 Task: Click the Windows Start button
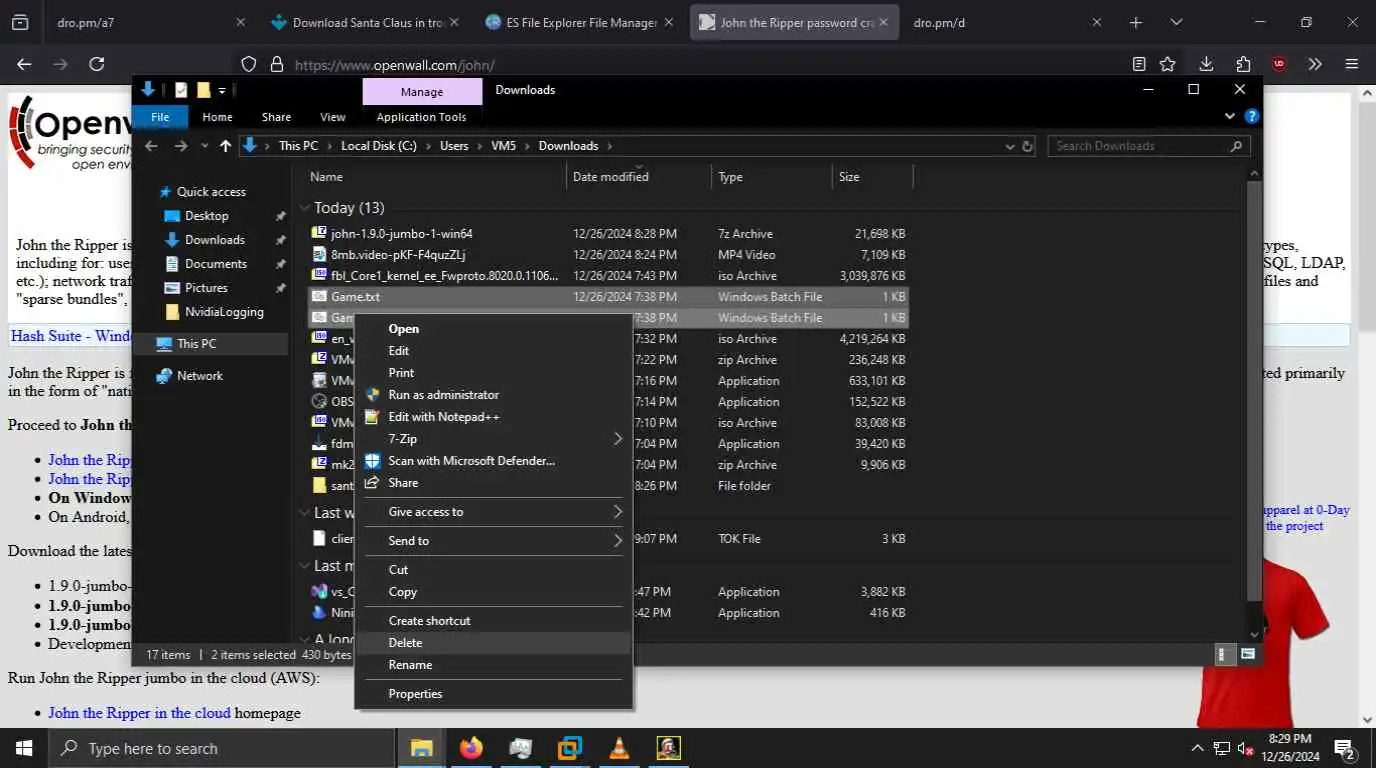(23, 748)
